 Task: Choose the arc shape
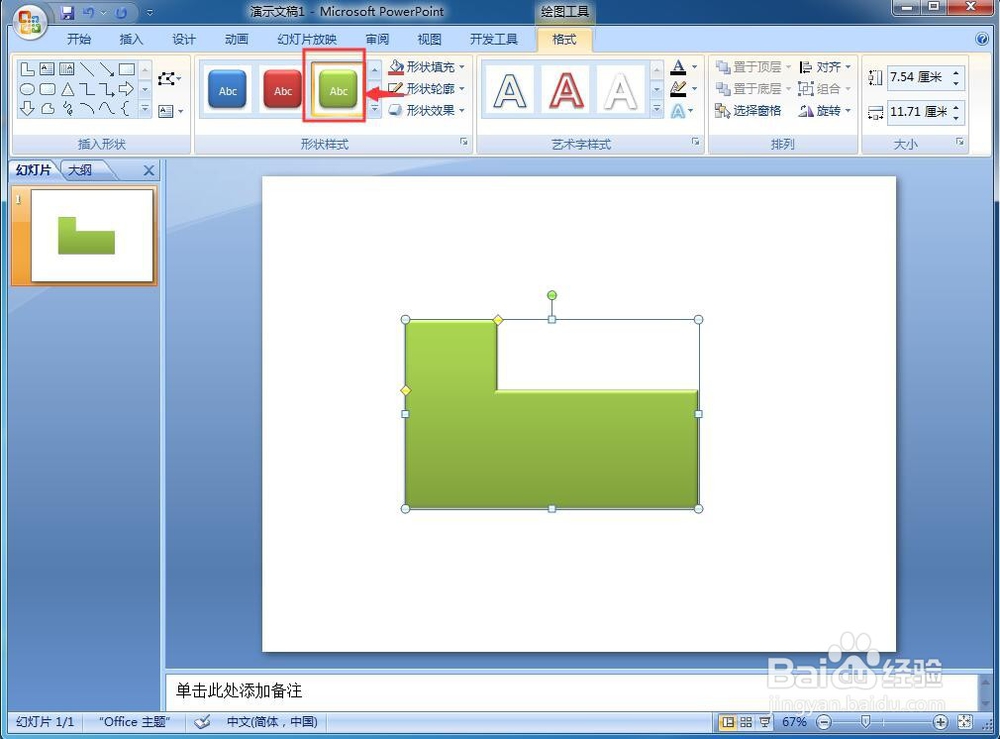87,109
